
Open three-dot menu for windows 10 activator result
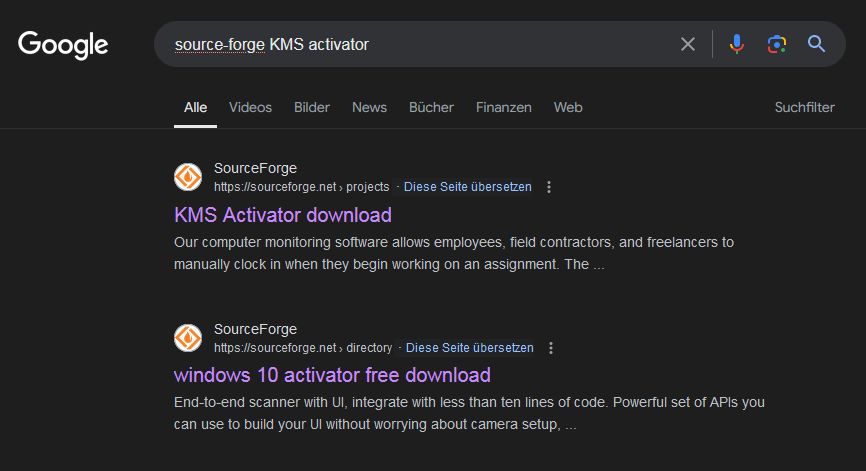pyautogui.click(x=551, y=348)
